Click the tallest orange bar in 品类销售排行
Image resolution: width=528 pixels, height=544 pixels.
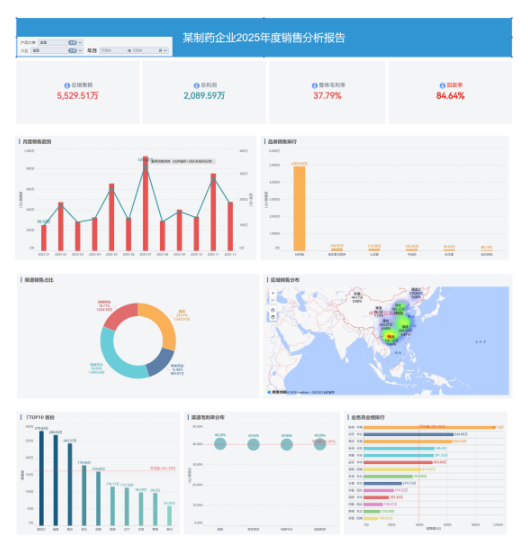pyautogui.click(x=299, y=209)
